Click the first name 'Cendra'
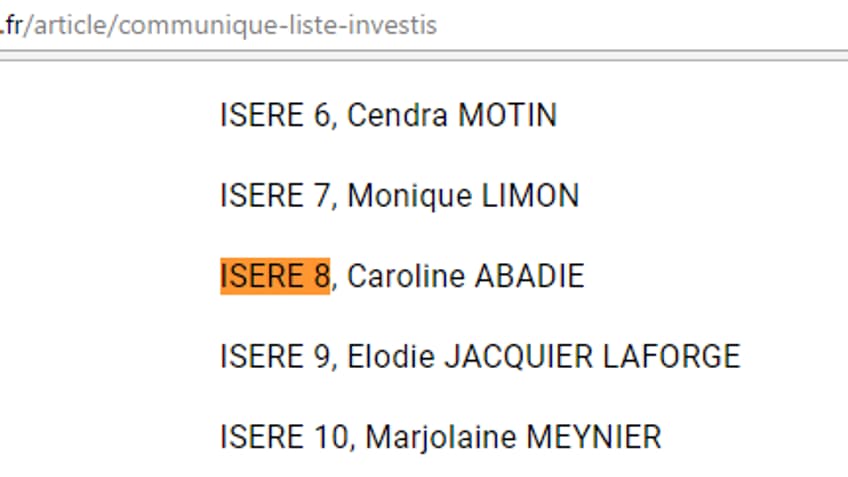 coord(398,115)
